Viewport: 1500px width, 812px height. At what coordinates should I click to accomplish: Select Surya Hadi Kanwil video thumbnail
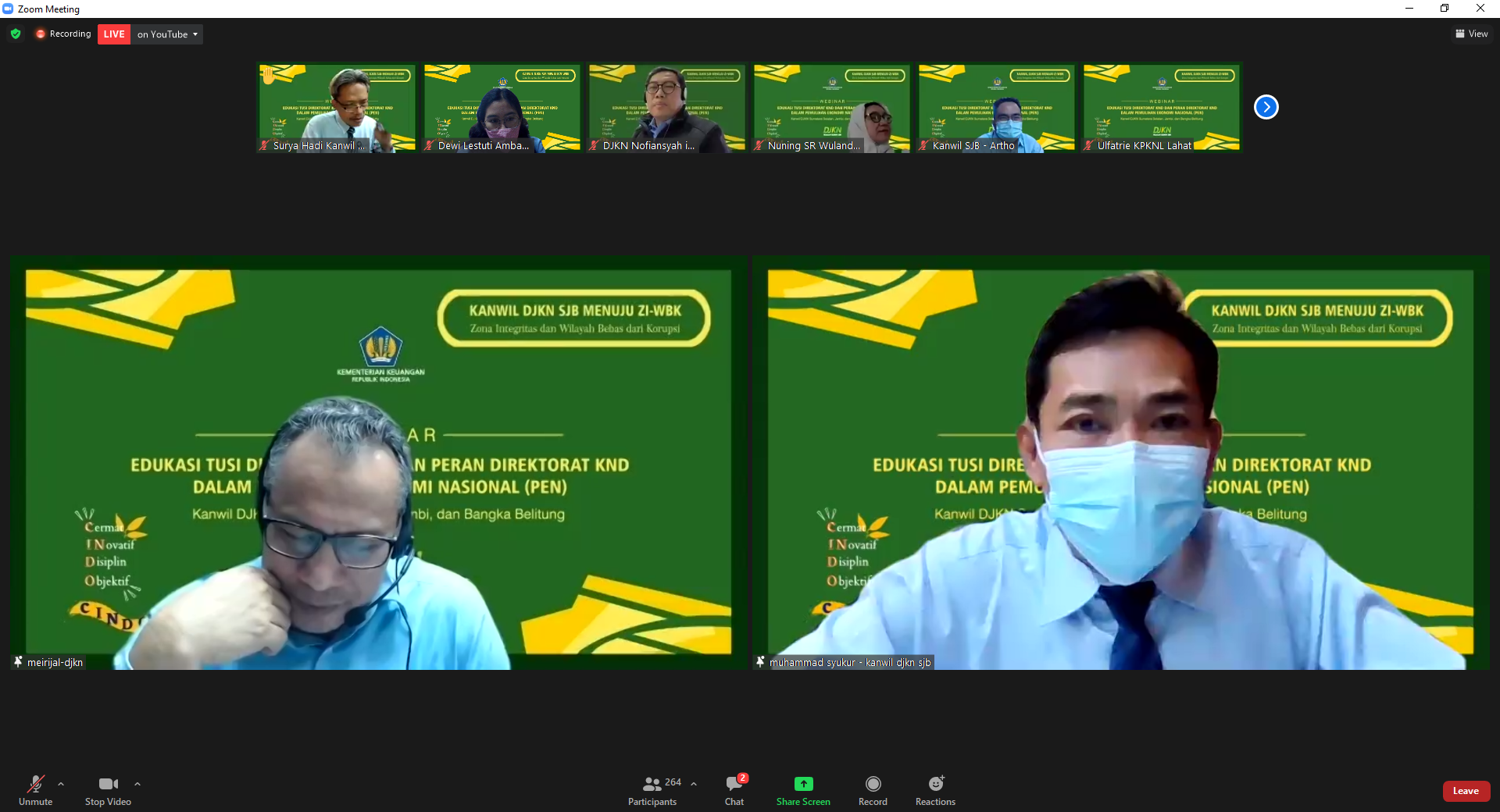click(337, 108)
